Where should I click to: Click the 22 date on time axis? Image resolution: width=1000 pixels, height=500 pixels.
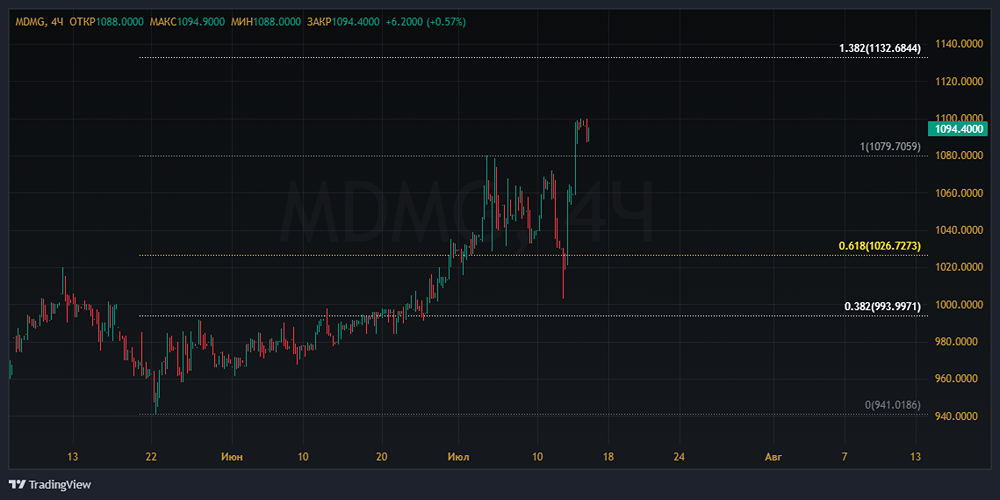coord(151,457)
